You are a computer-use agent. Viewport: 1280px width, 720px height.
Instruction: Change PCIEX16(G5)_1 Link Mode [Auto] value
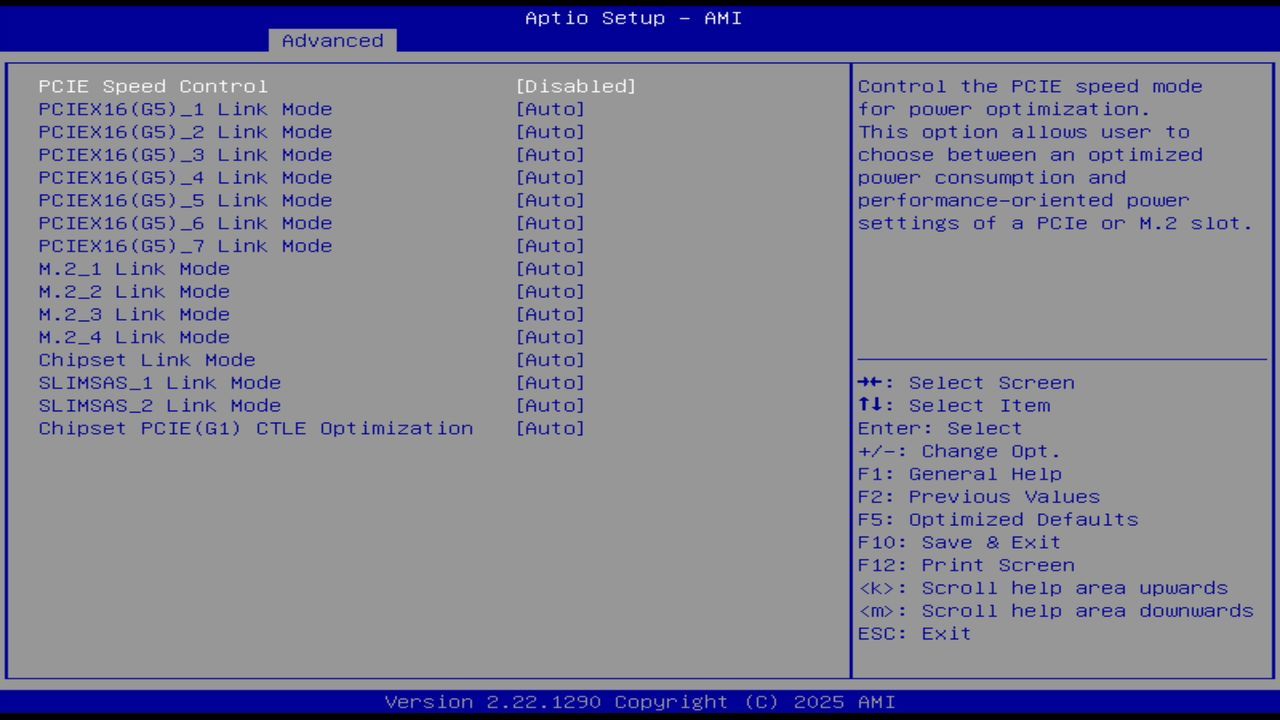(549, 109)
